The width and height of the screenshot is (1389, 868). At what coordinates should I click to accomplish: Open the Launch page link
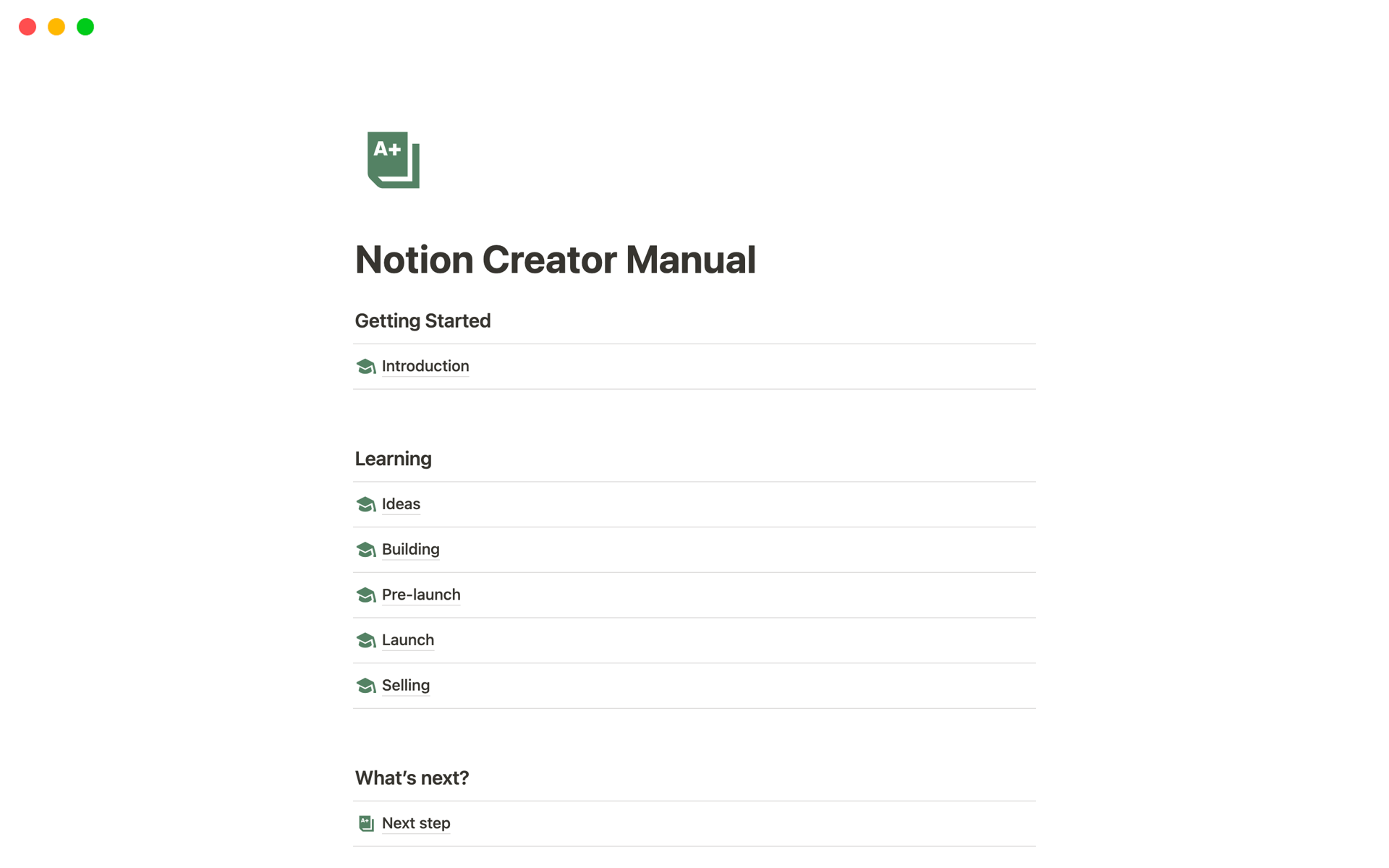point(408,640)
